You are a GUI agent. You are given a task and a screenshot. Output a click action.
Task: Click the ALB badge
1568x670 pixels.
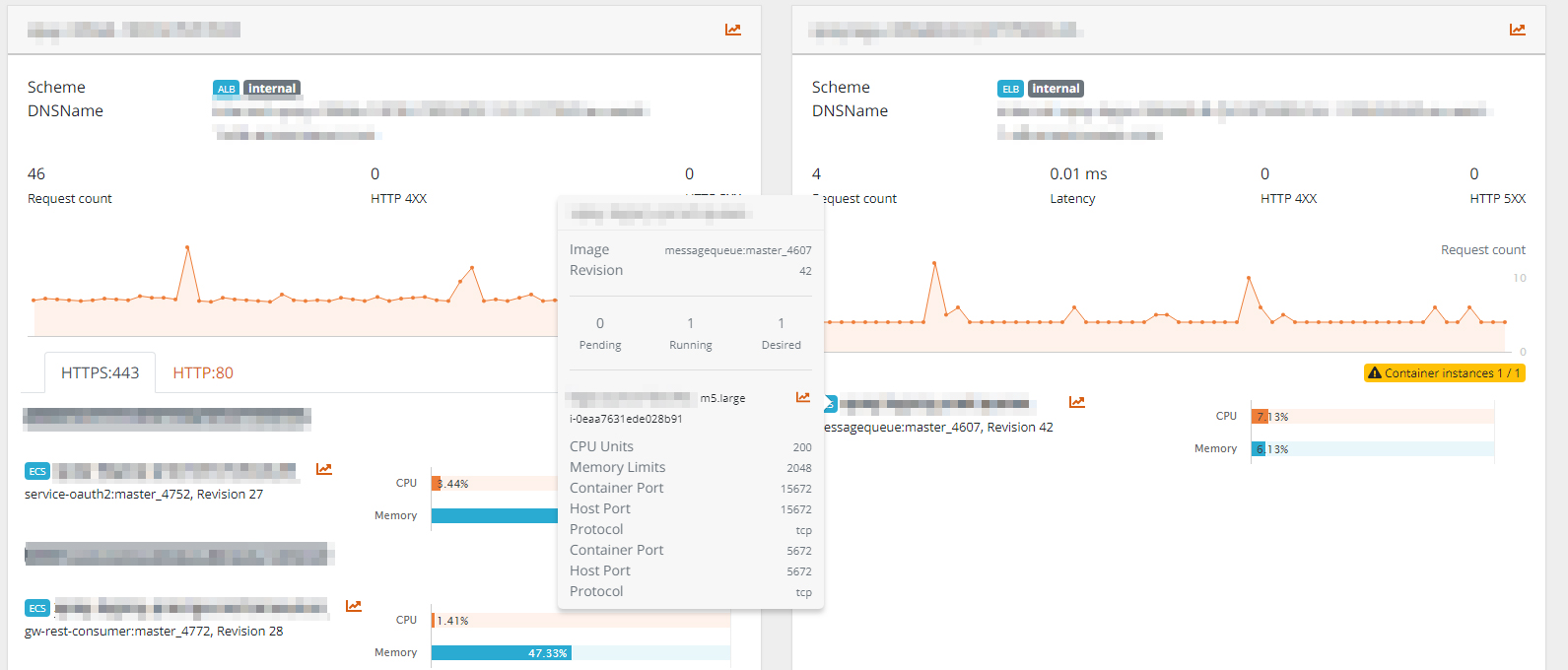point(227,89)
